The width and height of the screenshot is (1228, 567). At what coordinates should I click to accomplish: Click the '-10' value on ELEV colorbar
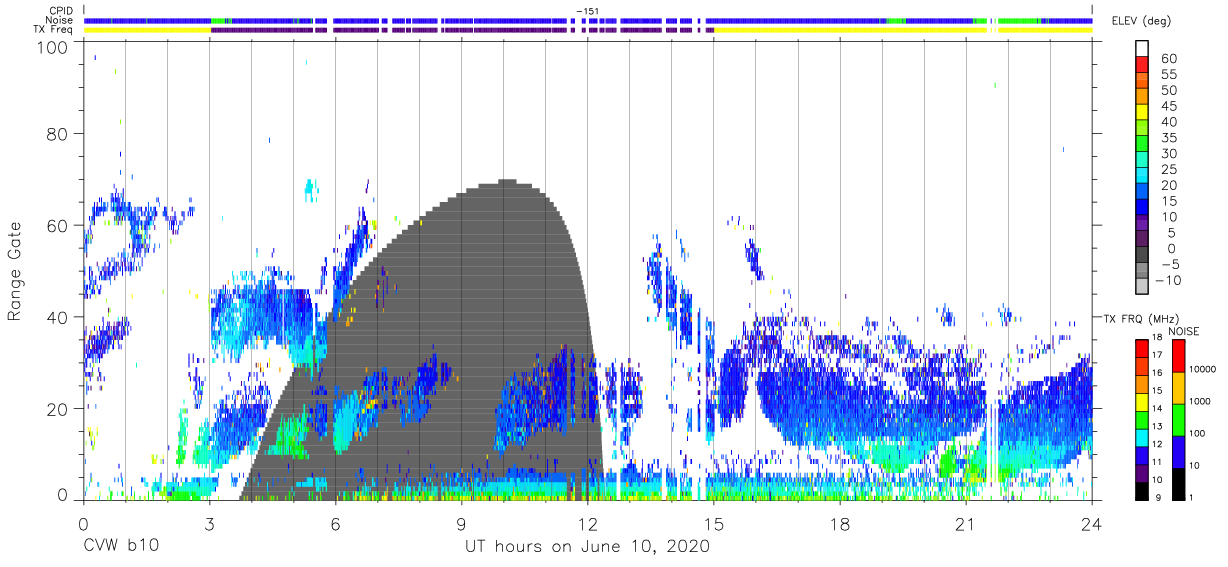pos(1170,280)
